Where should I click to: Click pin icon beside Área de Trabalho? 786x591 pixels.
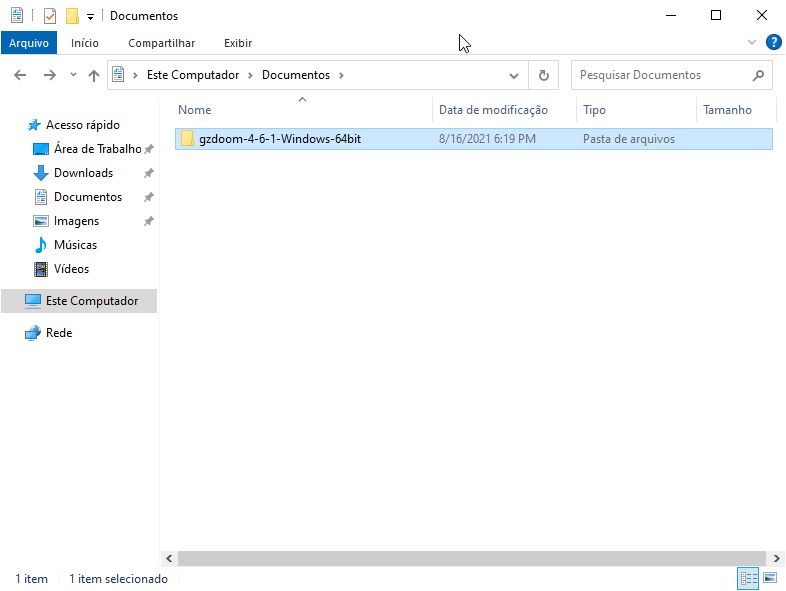click(149, 149)
